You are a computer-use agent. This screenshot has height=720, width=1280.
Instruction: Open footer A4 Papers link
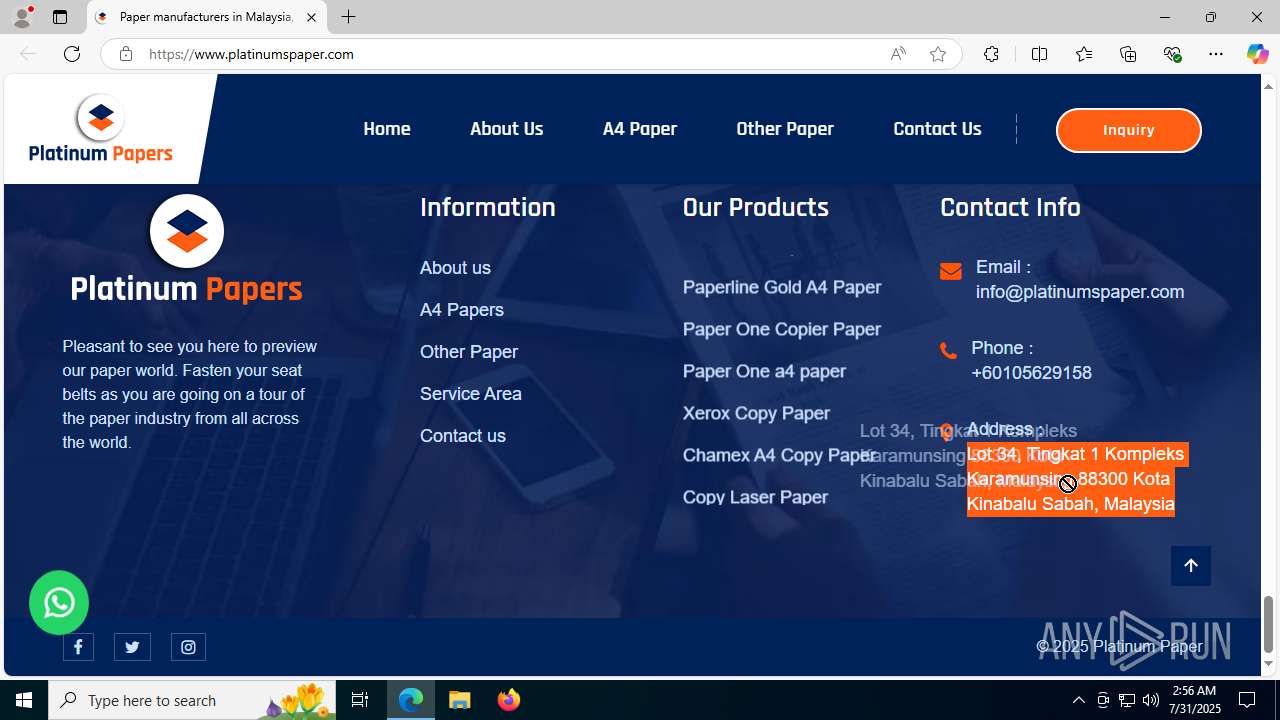coord(462,310)
